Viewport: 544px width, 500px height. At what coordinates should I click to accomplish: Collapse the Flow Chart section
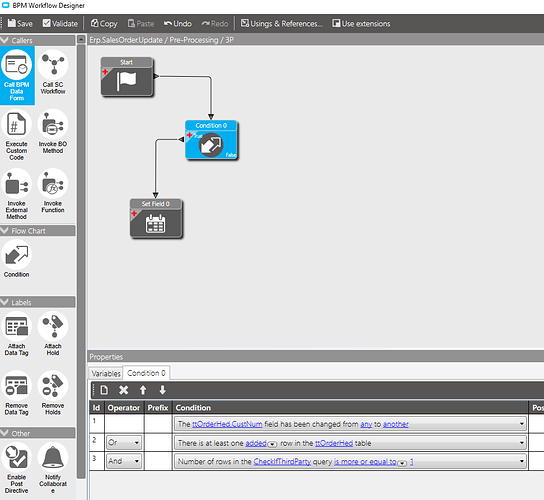click(x=5, y=231)
